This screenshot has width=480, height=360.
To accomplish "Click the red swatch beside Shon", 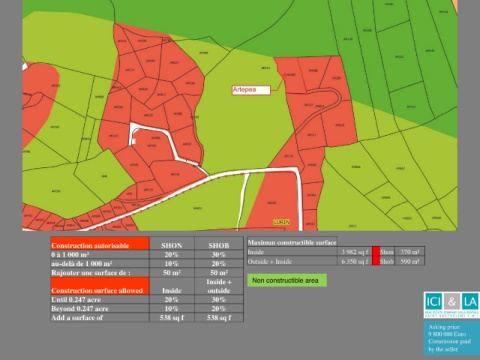I will point(376,252).
